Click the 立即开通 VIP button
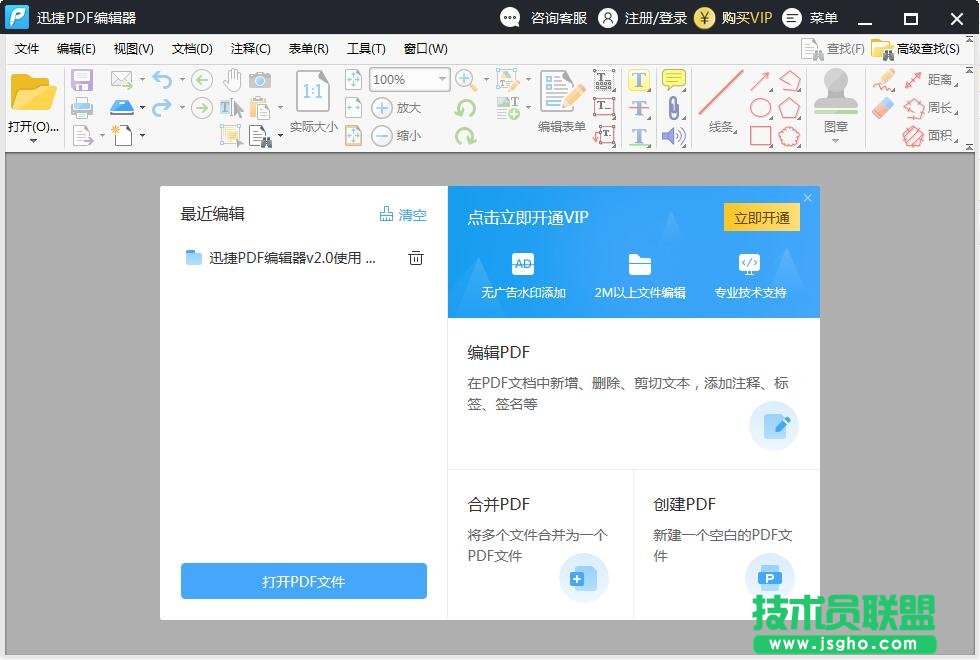Image resolution: width=980 pixels, height=660 pixels. (x=761, y=217)
